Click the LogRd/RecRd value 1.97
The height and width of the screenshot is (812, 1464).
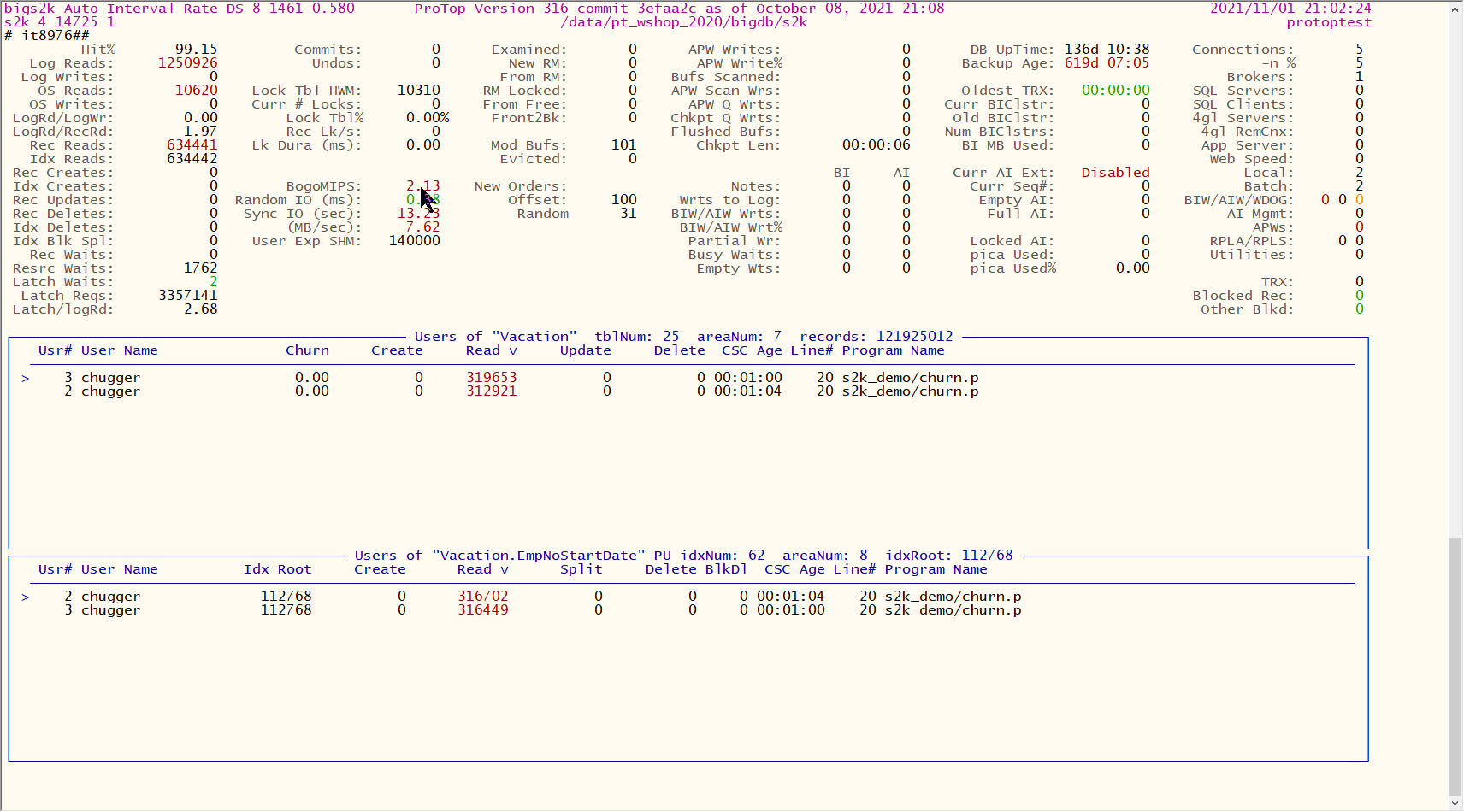[200, 132]
